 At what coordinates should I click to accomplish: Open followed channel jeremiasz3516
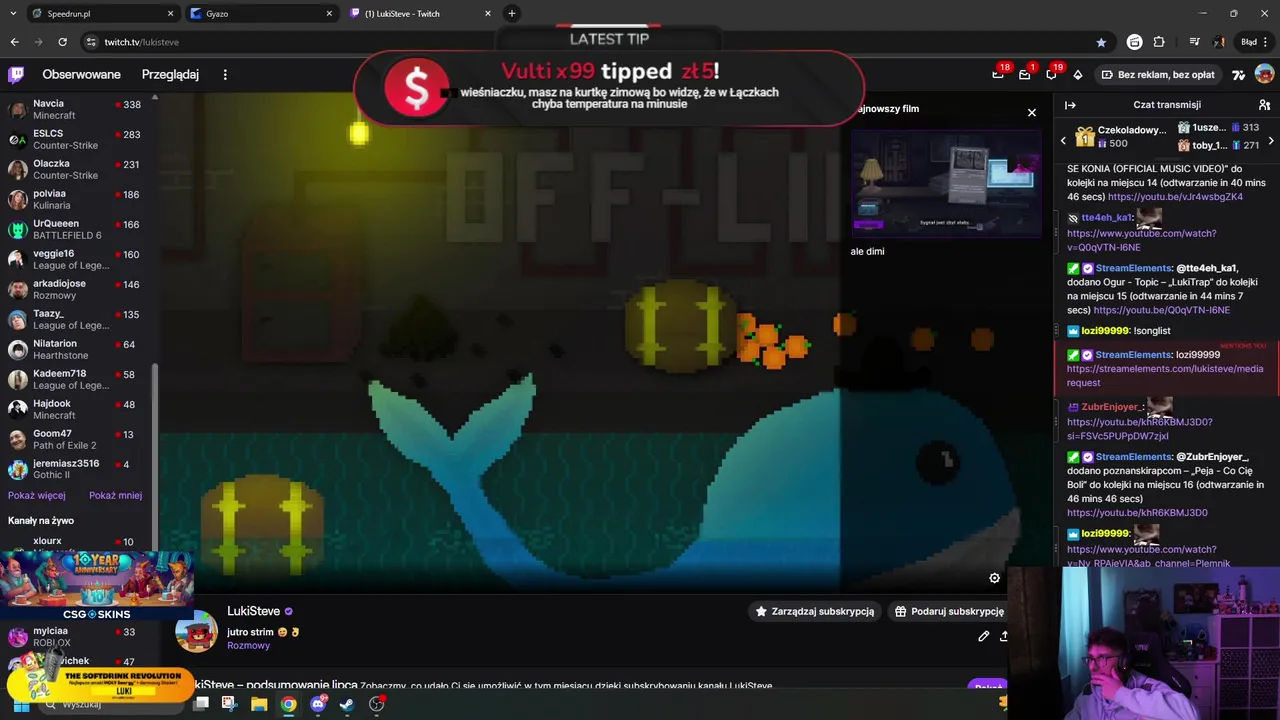(x=77, y=469)
